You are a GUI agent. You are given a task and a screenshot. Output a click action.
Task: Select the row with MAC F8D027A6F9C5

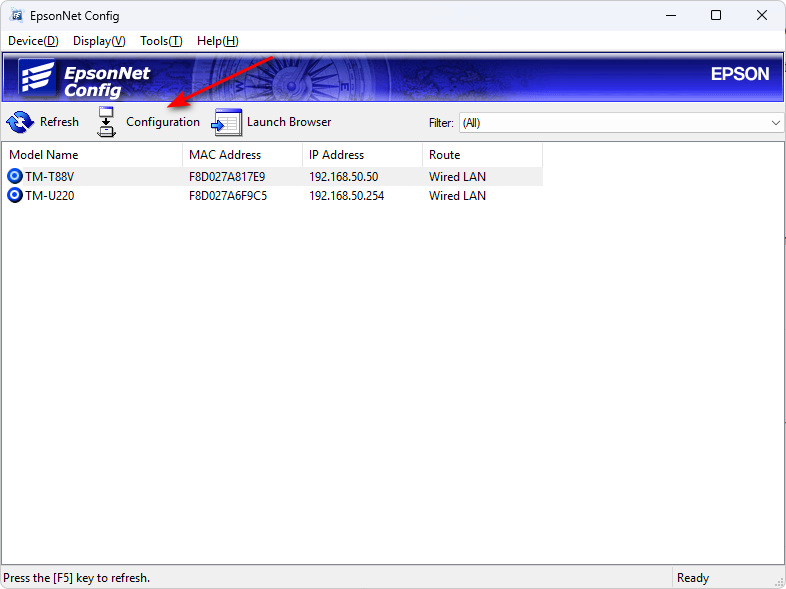pos(227,196)
